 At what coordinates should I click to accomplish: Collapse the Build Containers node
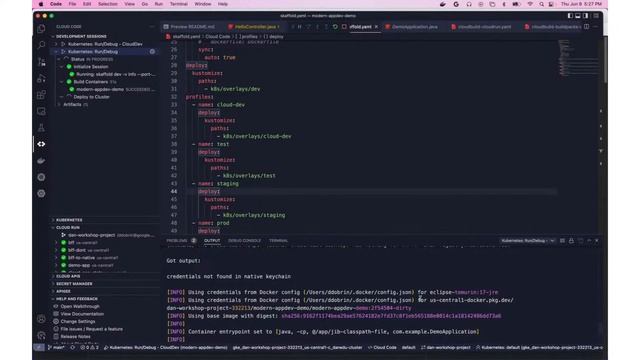pyautogui.click(x=62, y=82)
